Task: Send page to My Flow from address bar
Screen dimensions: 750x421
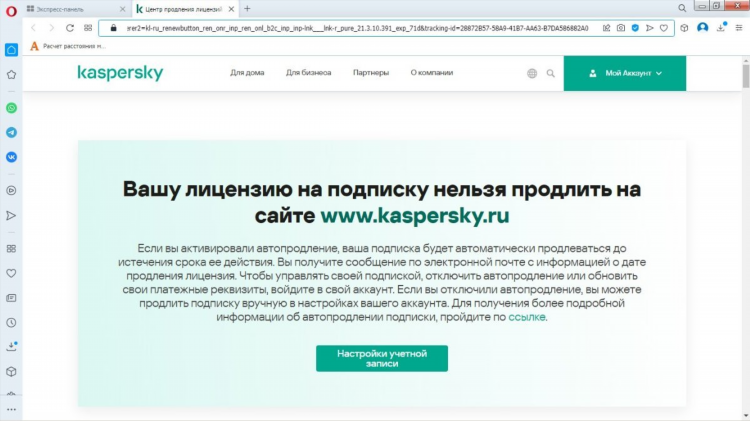Action: pyautogui.click(x=650, y=28)
